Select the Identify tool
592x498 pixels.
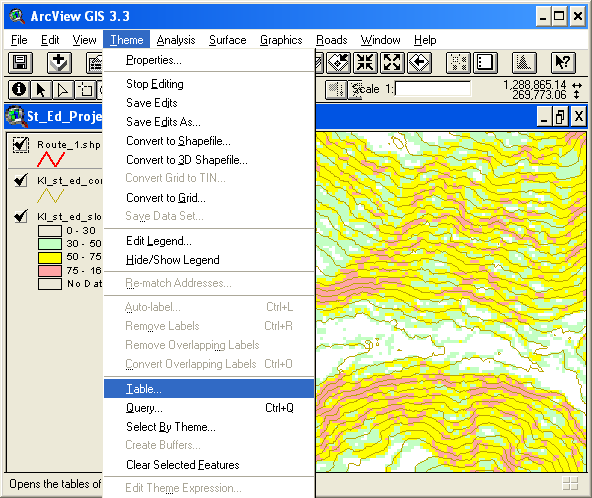click(x=19, y=90)
